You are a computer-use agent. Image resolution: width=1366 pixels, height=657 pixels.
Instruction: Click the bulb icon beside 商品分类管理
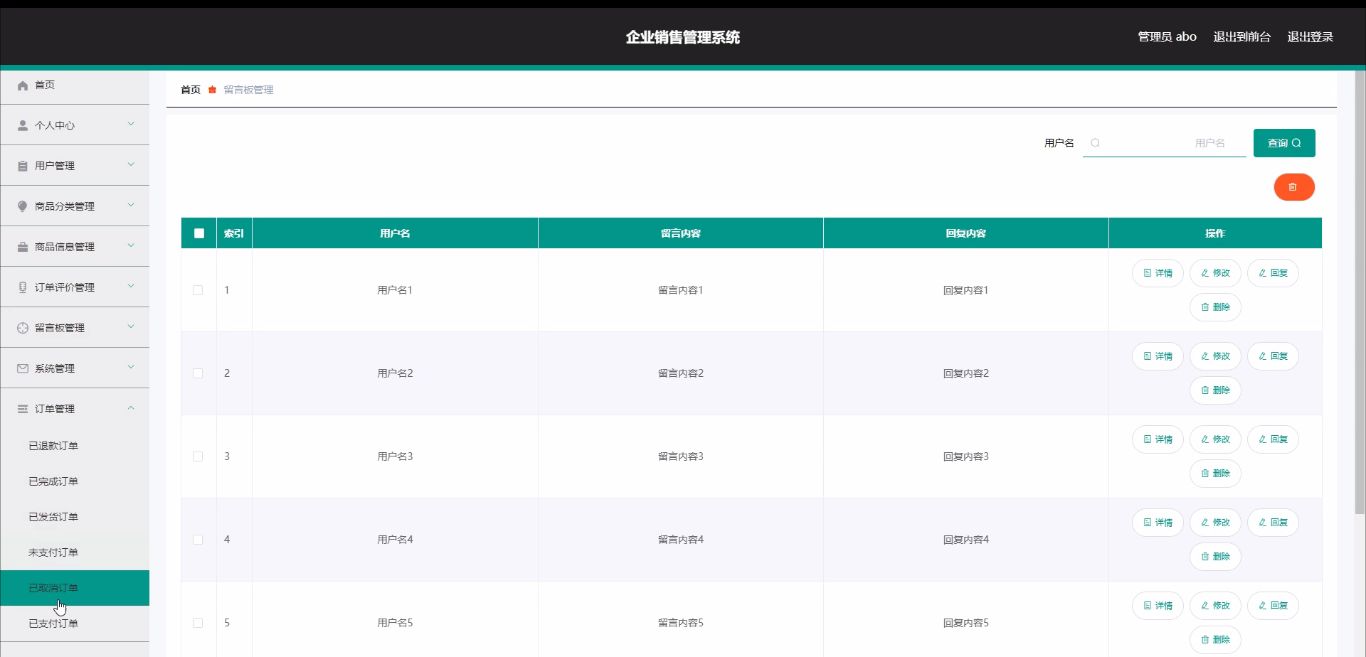point(23,207)
